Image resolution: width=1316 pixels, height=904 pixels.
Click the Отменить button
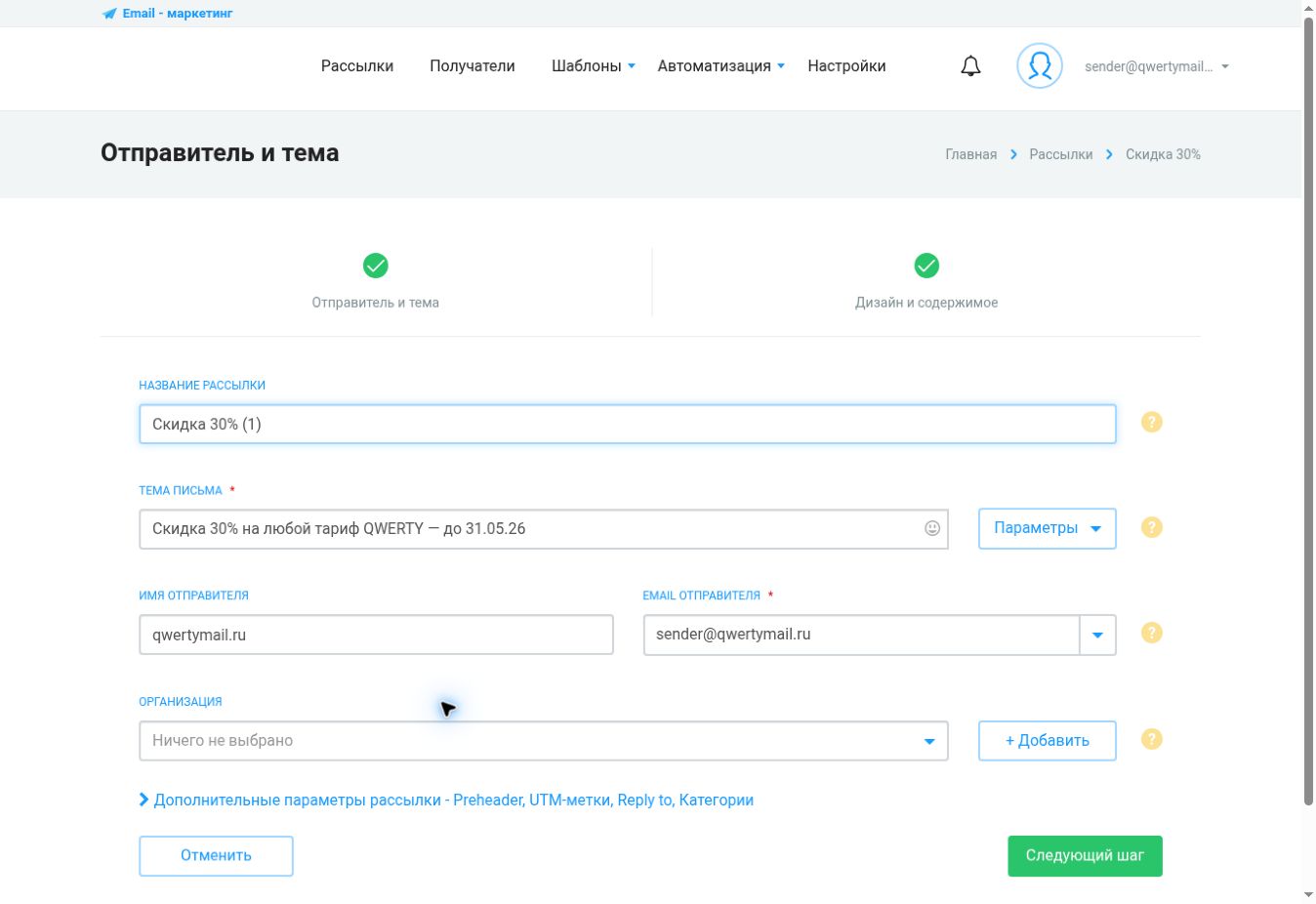click(x=216, y=856)
